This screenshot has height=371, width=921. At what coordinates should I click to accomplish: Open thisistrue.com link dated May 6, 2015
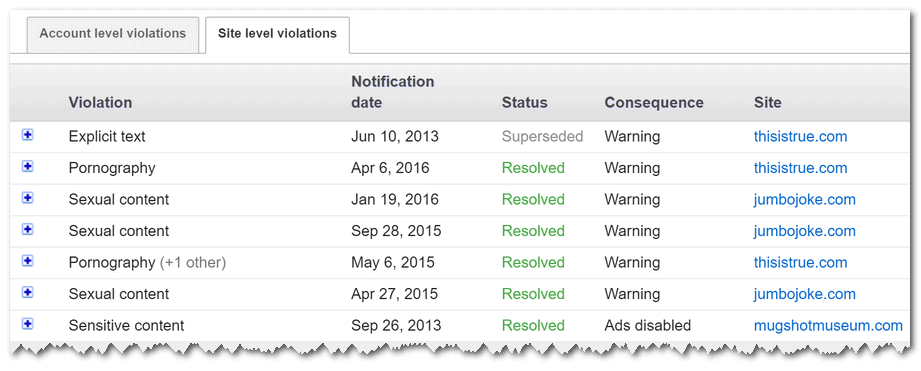pos(801,262)
